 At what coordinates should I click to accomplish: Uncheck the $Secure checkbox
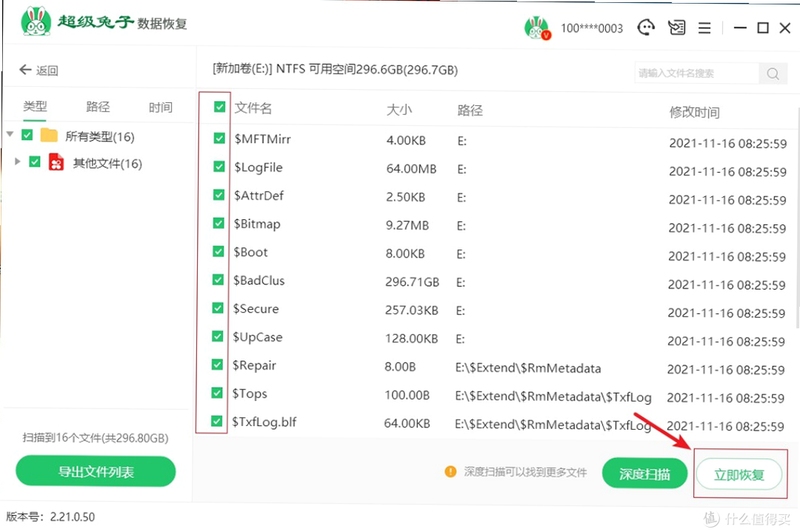tap(217, 308)
